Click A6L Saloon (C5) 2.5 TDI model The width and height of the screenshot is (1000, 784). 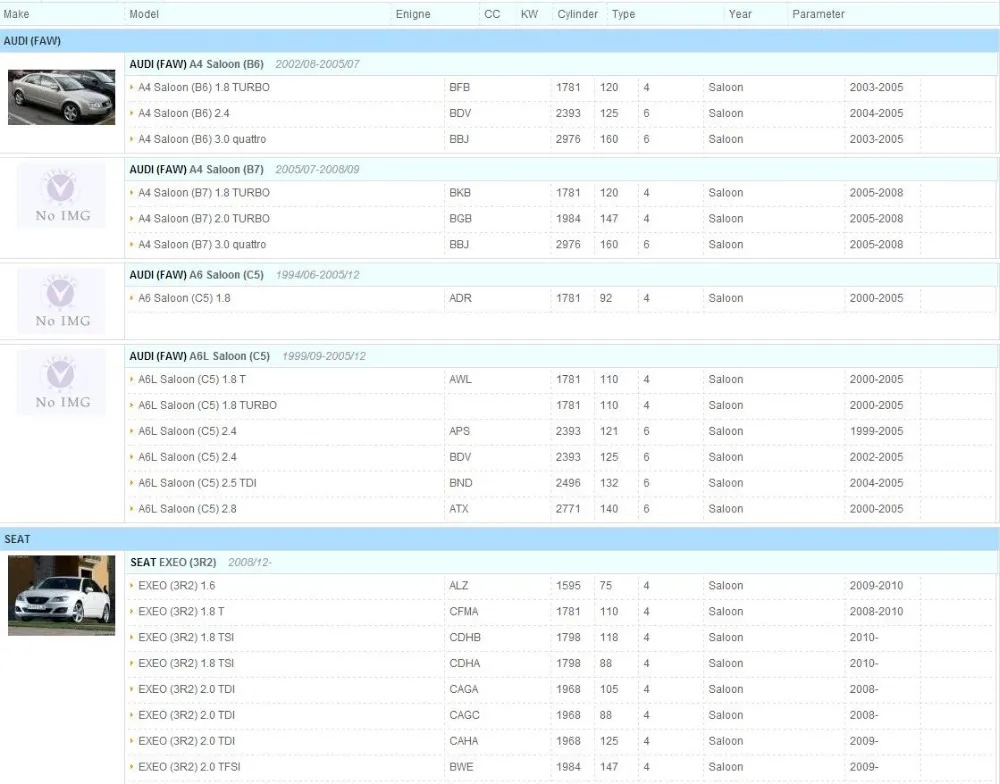point(197,483)
